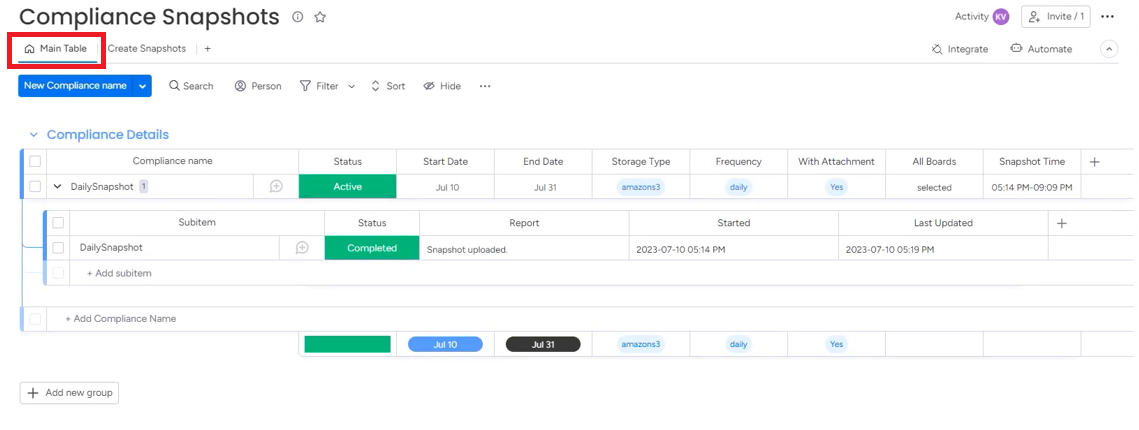
Task: Click the daily frequency tag in item row
Action: [738, 187]
